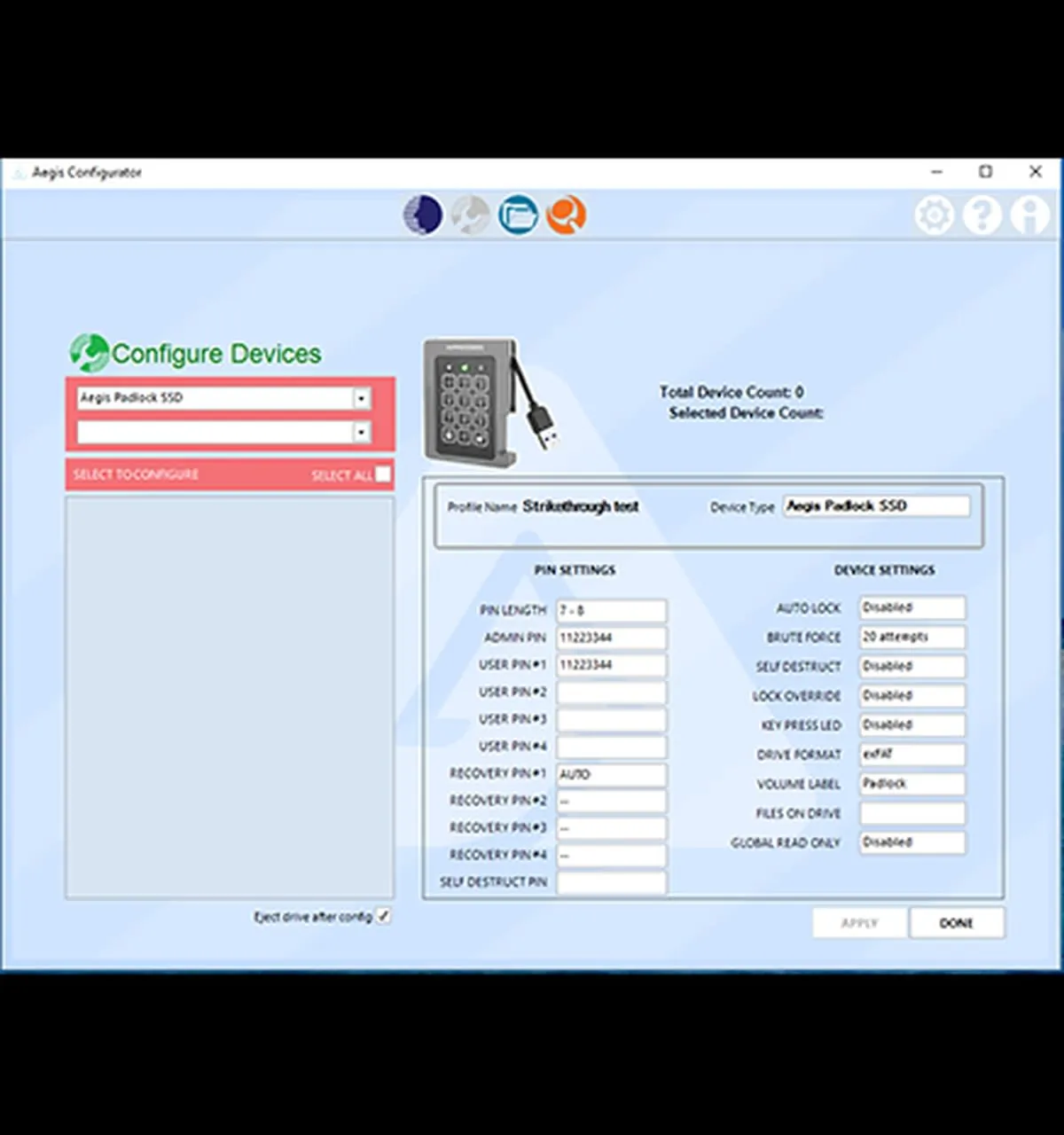Open the blue folder window toolbar icon

point(518,215)
